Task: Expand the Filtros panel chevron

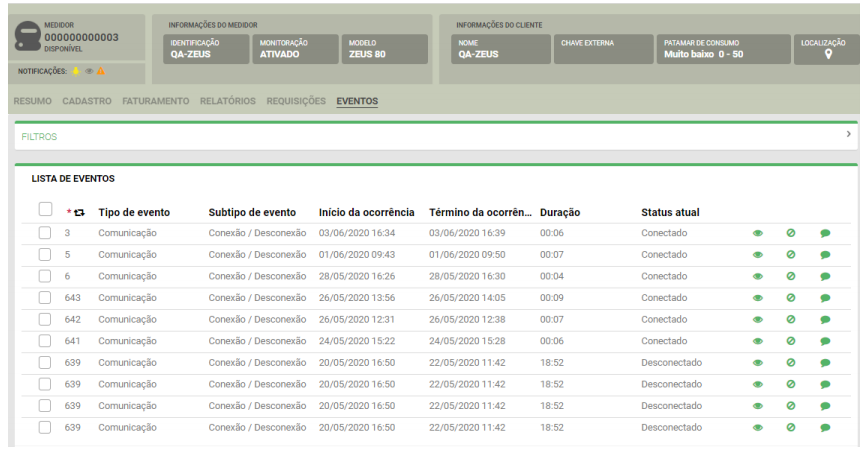Action: [848, 134]
